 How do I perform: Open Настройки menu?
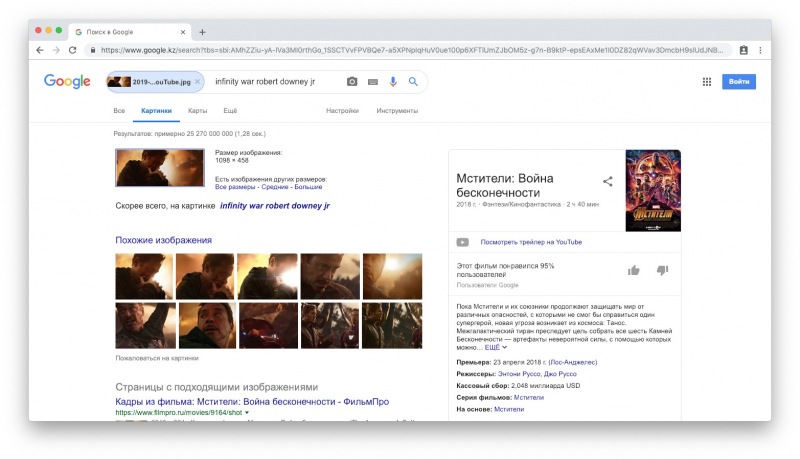point(342,111)
